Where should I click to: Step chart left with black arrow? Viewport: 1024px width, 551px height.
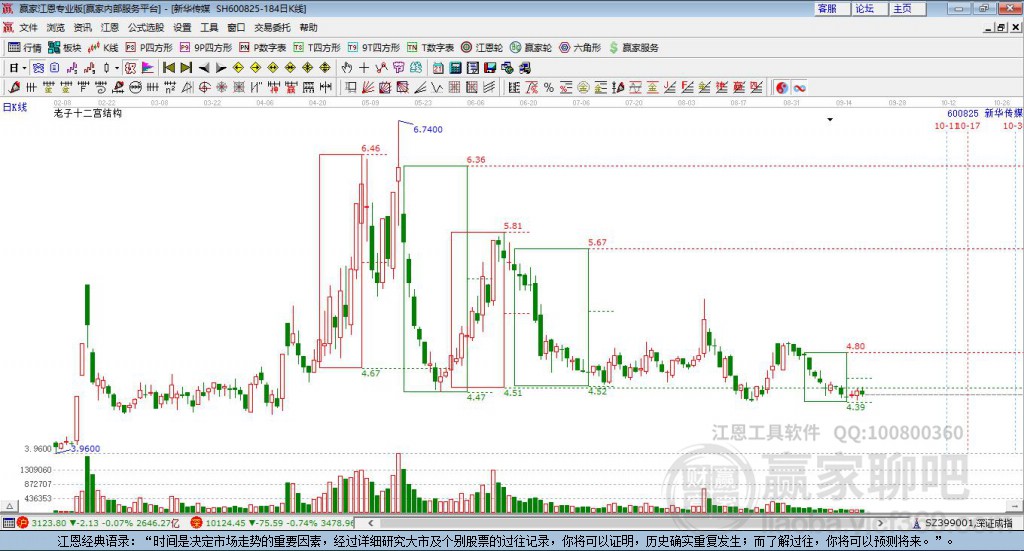click(204, 68)
